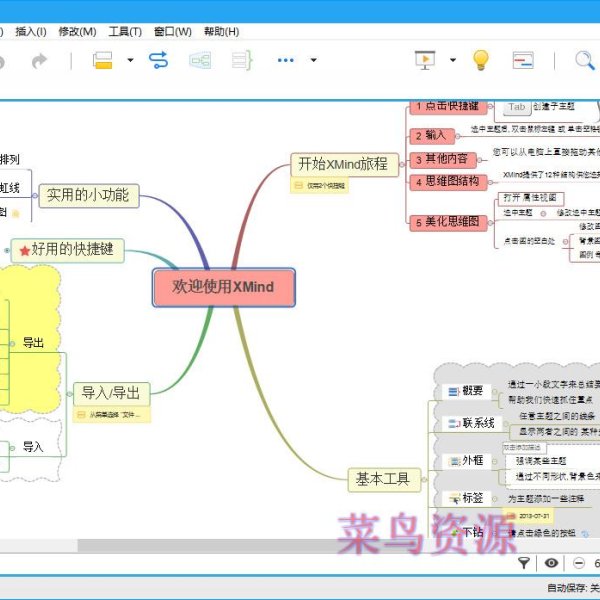Click the three-dots more tools icon
This screenshot has height=600, width=600.
tap(285, 60)
